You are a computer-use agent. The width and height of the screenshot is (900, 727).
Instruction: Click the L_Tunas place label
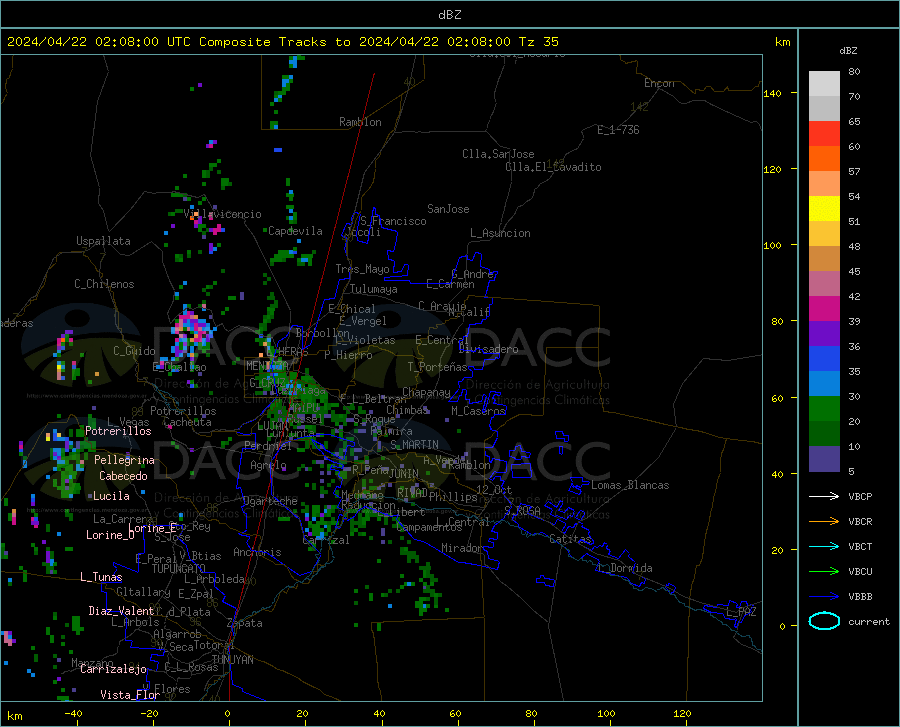[101, 577]
